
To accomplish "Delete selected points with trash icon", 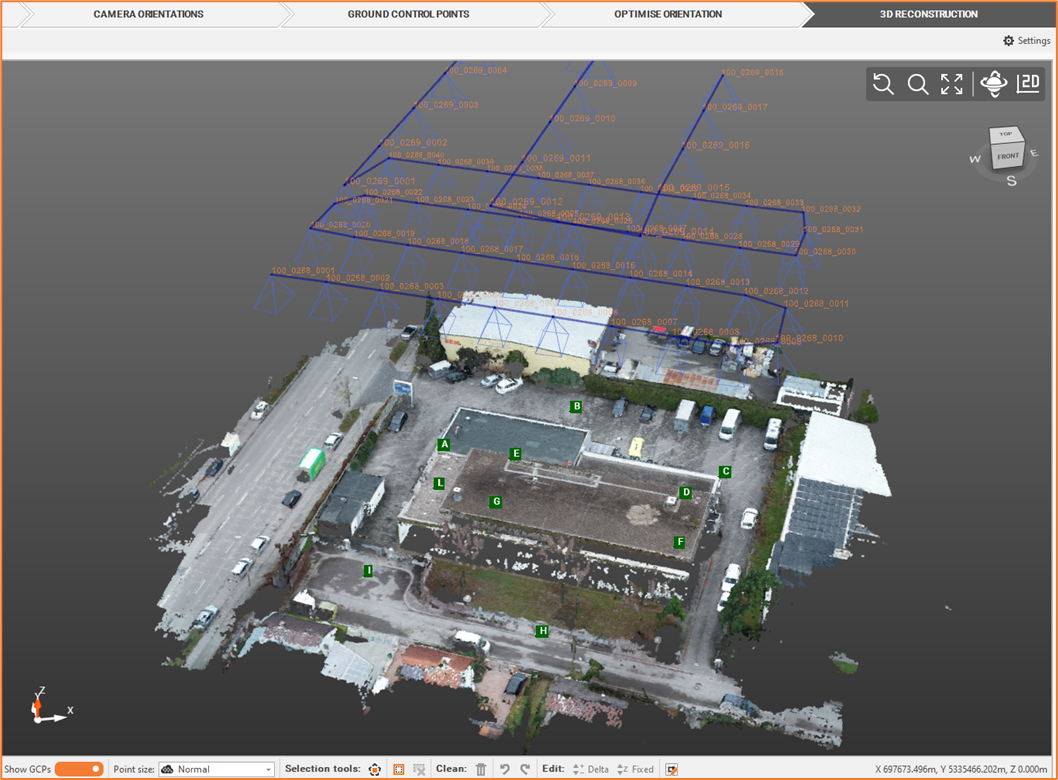I will [x=481, y=769].
